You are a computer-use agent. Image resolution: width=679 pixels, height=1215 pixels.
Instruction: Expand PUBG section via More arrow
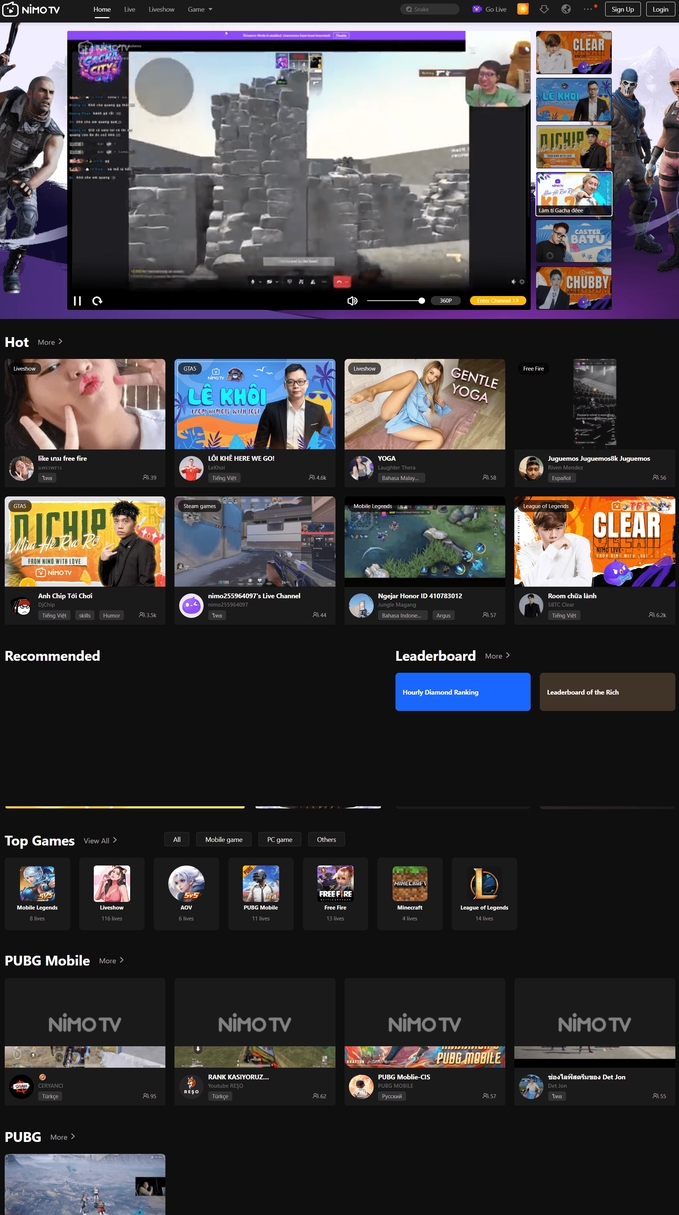pos(63,1137)
